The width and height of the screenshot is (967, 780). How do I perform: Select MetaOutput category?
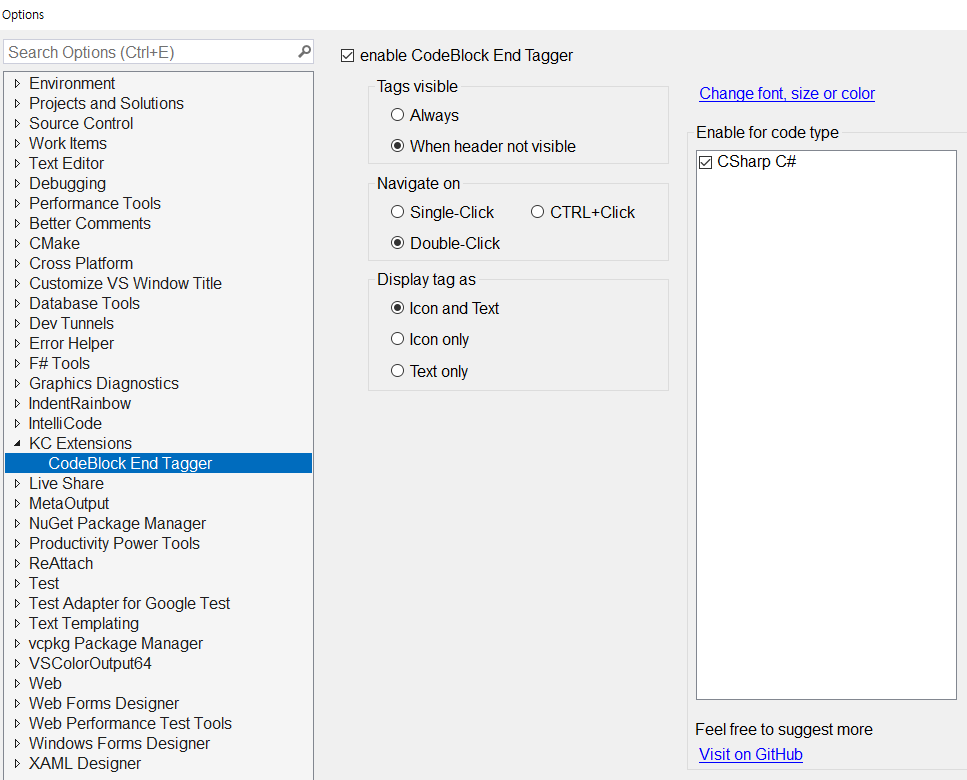(x=69, y=503)
